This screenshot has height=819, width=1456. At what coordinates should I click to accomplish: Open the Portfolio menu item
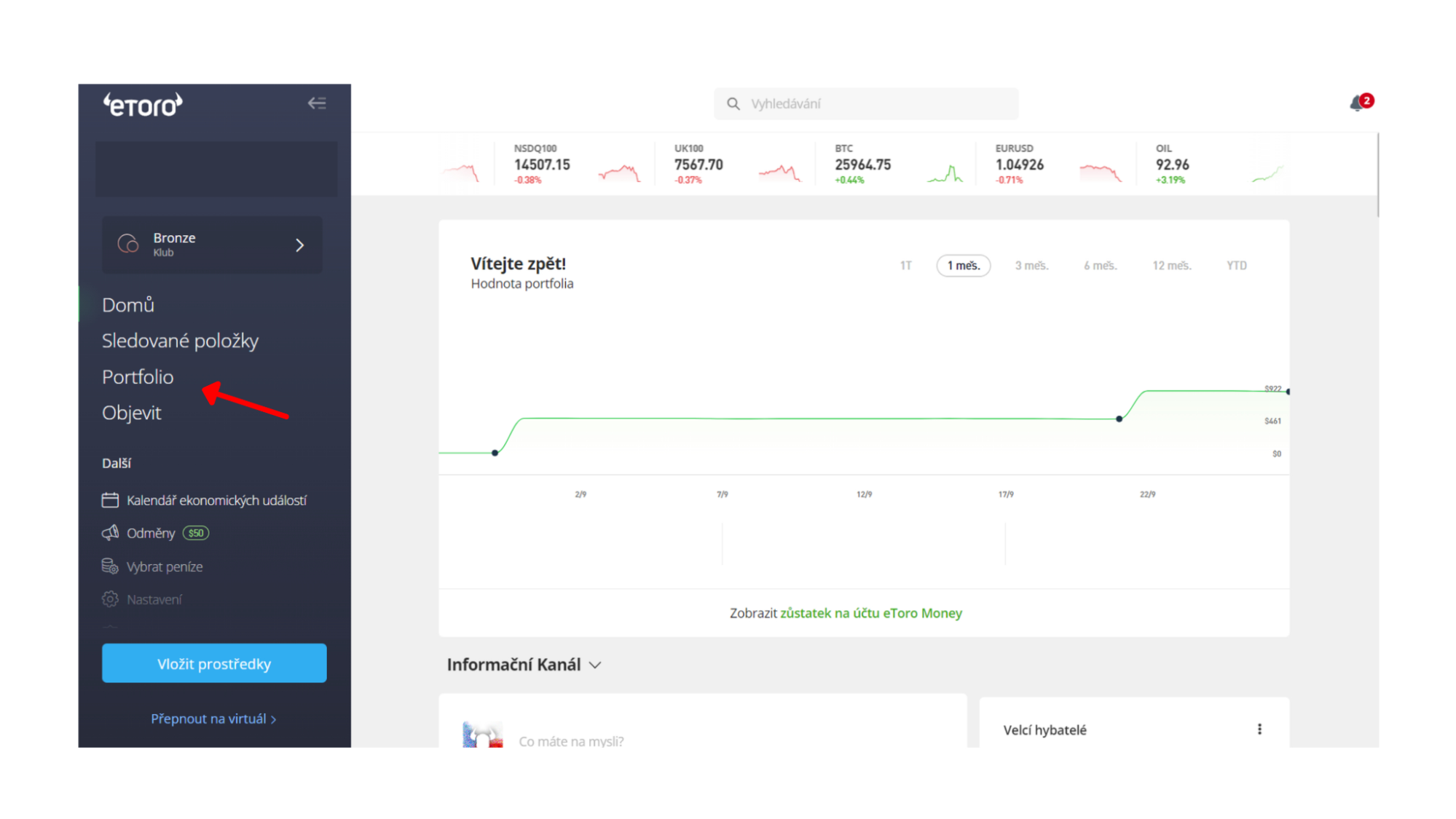point(138,377)
